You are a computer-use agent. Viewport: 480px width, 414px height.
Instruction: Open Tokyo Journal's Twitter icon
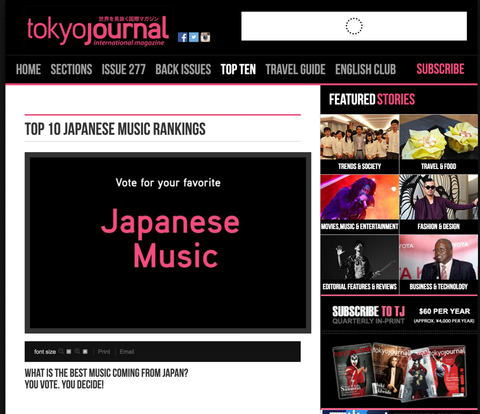tap(194, 37)
